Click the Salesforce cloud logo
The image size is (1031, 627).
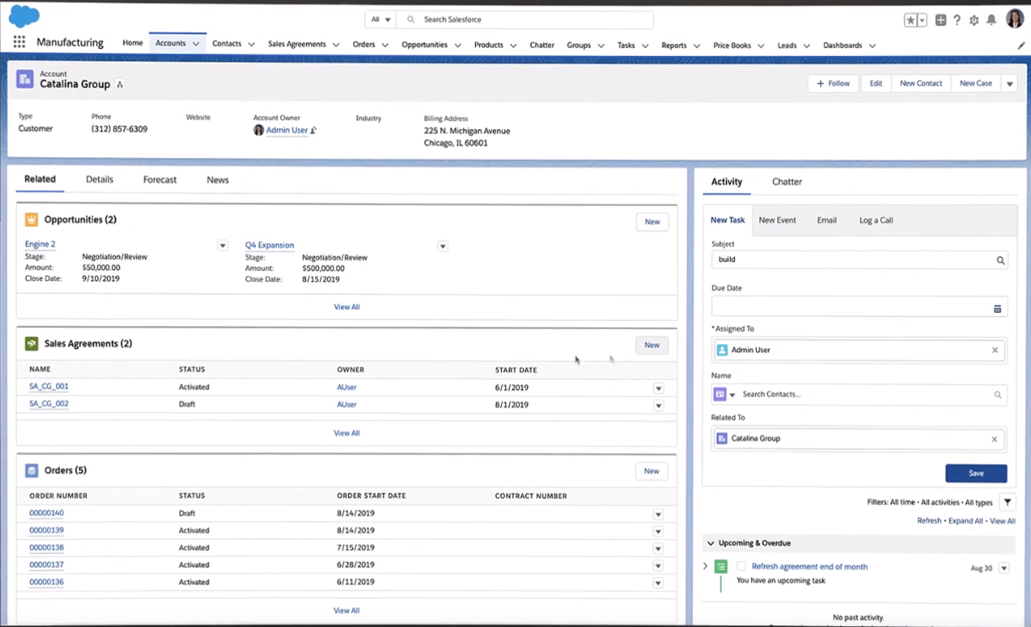pyautogui.click(x=24, y=16)
